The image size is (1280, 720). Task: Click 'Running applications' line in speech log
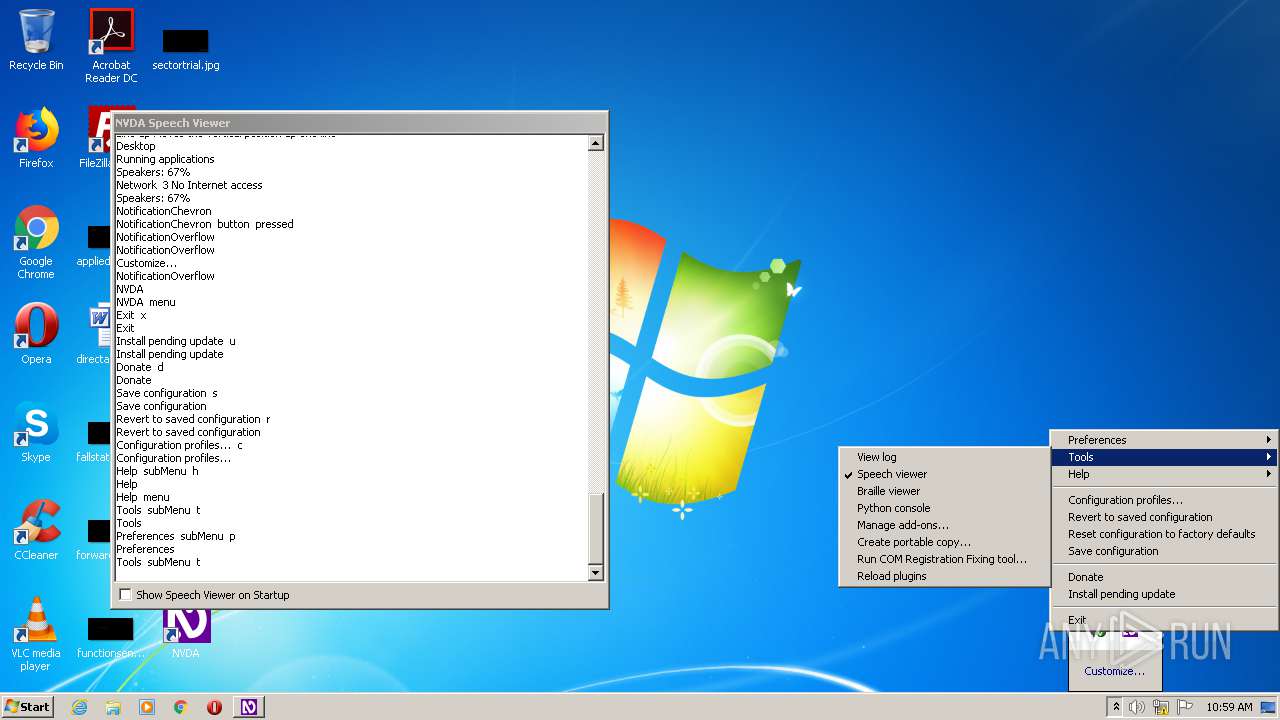tap(165, 159)
